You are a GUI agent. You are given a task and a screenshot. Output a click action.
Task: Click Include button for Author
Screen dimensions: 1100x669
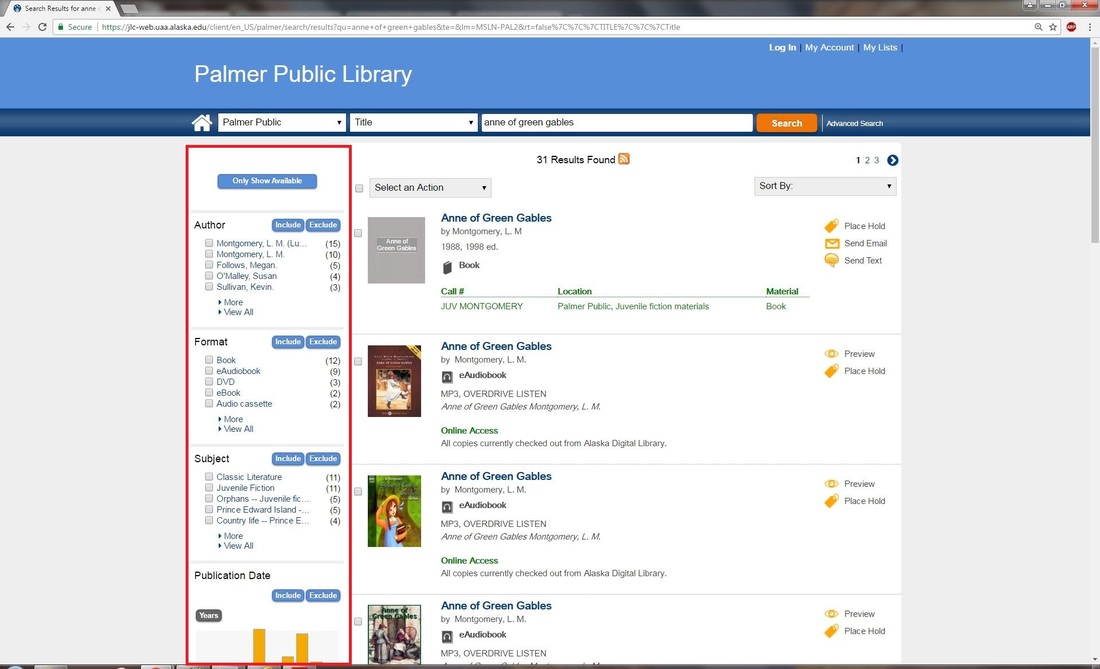pyautogui.click(x=288, y=225)
